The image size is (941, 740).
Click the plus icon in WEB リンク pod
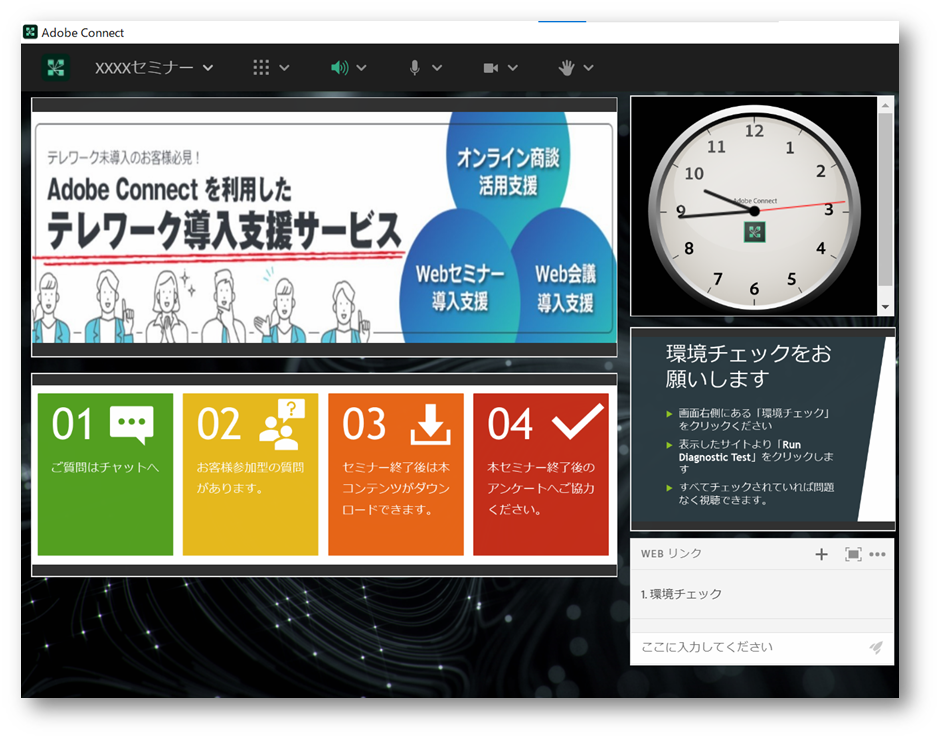pyautogui.click(x=822, y=554)
